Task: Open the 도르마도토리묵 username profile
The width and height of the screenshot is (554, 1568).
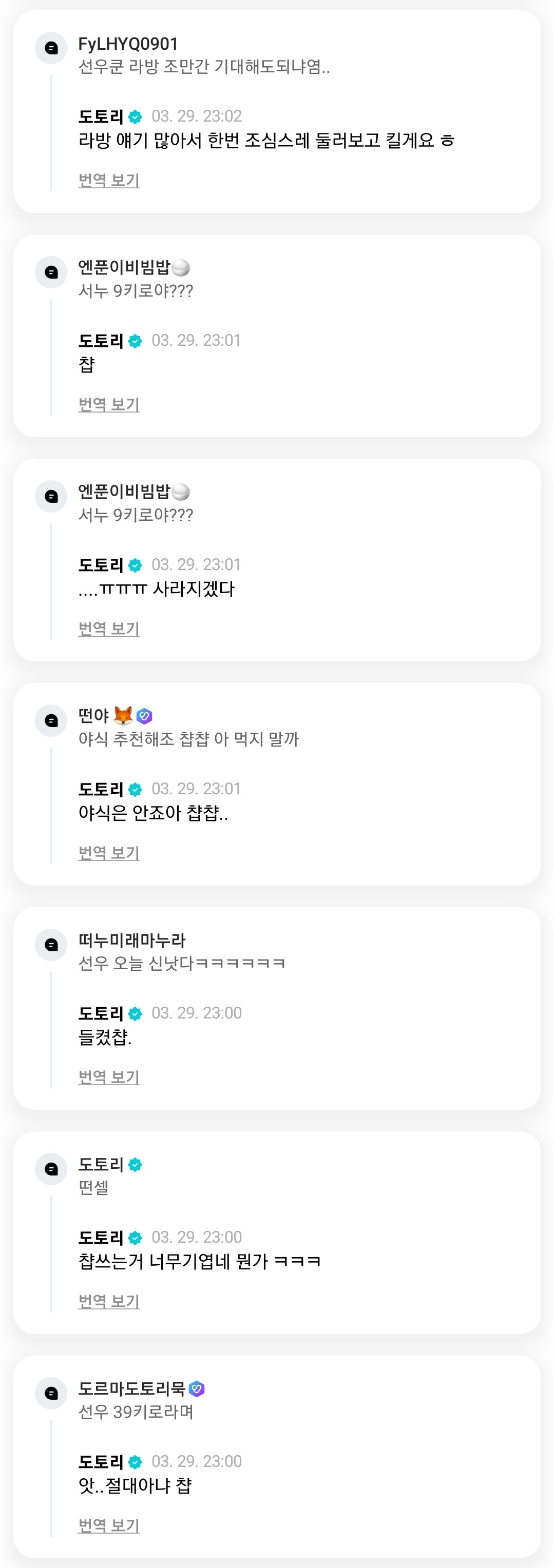Action: (x=131, y=1388)
